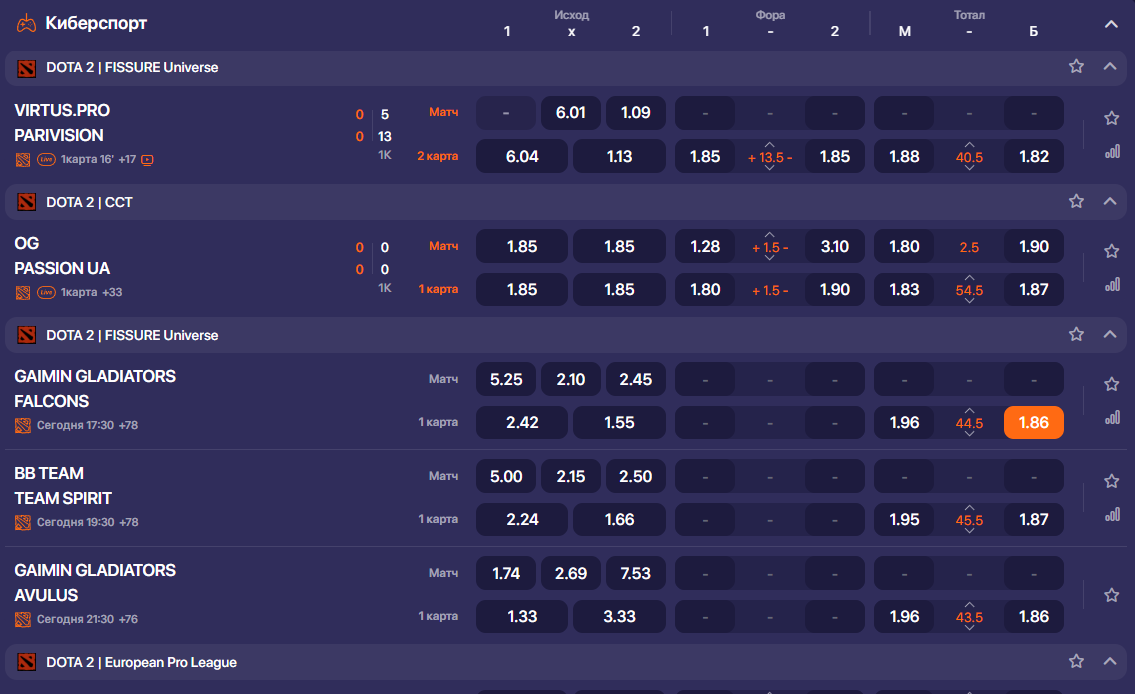Pick VIRTUS.PRO map 2 win at 6.04
This screenshot has width=1135, height=694.
coord(522,156)
